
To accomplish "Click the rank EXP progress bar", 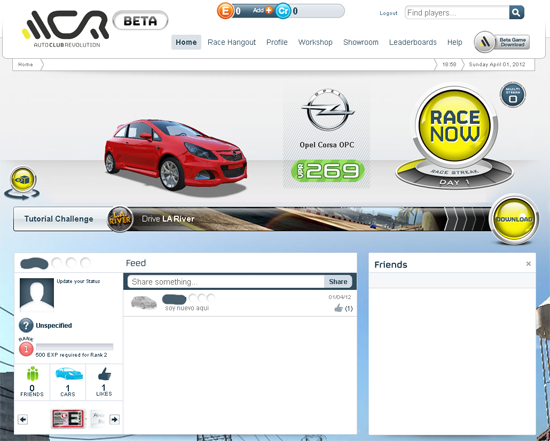I will pos(74,347).
